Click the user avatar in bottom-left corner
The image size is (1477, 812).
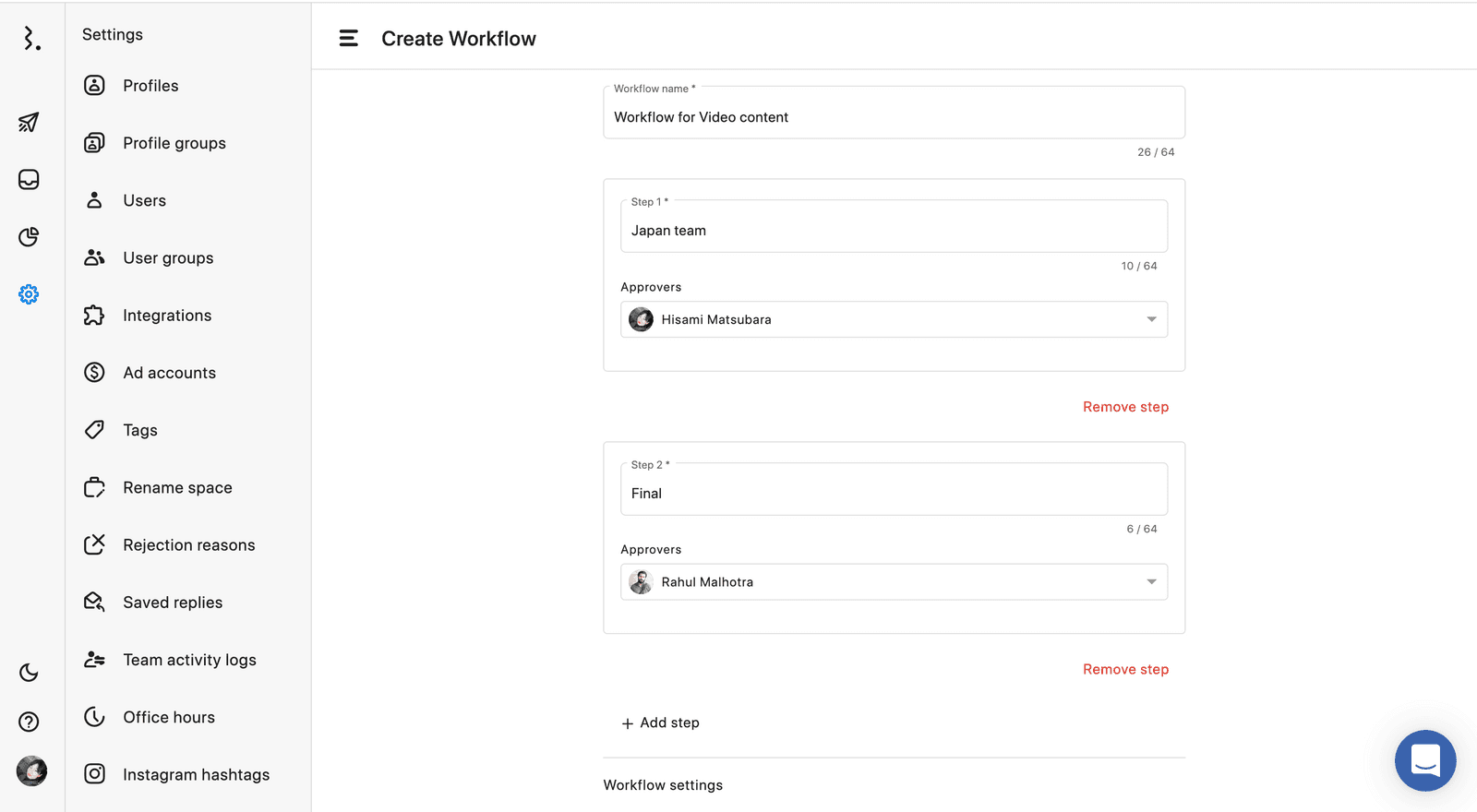click(x=31, y=770)
